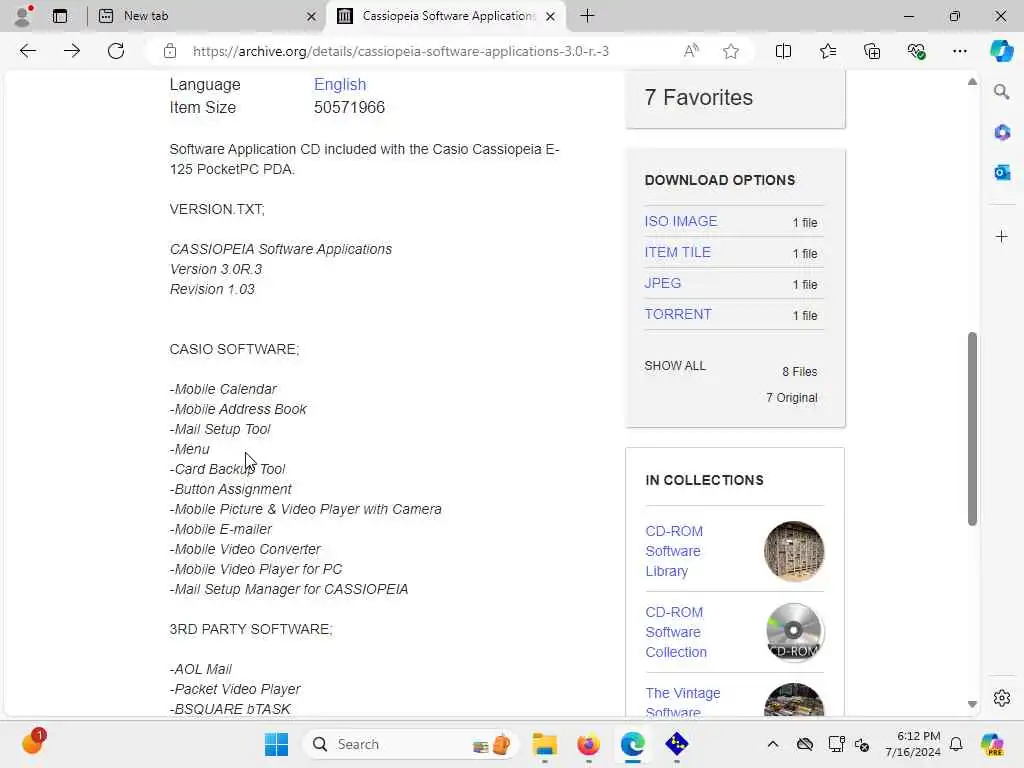Open Collections panel
This screenshot has height=768, width=1024.
click(x=872, y=51)
